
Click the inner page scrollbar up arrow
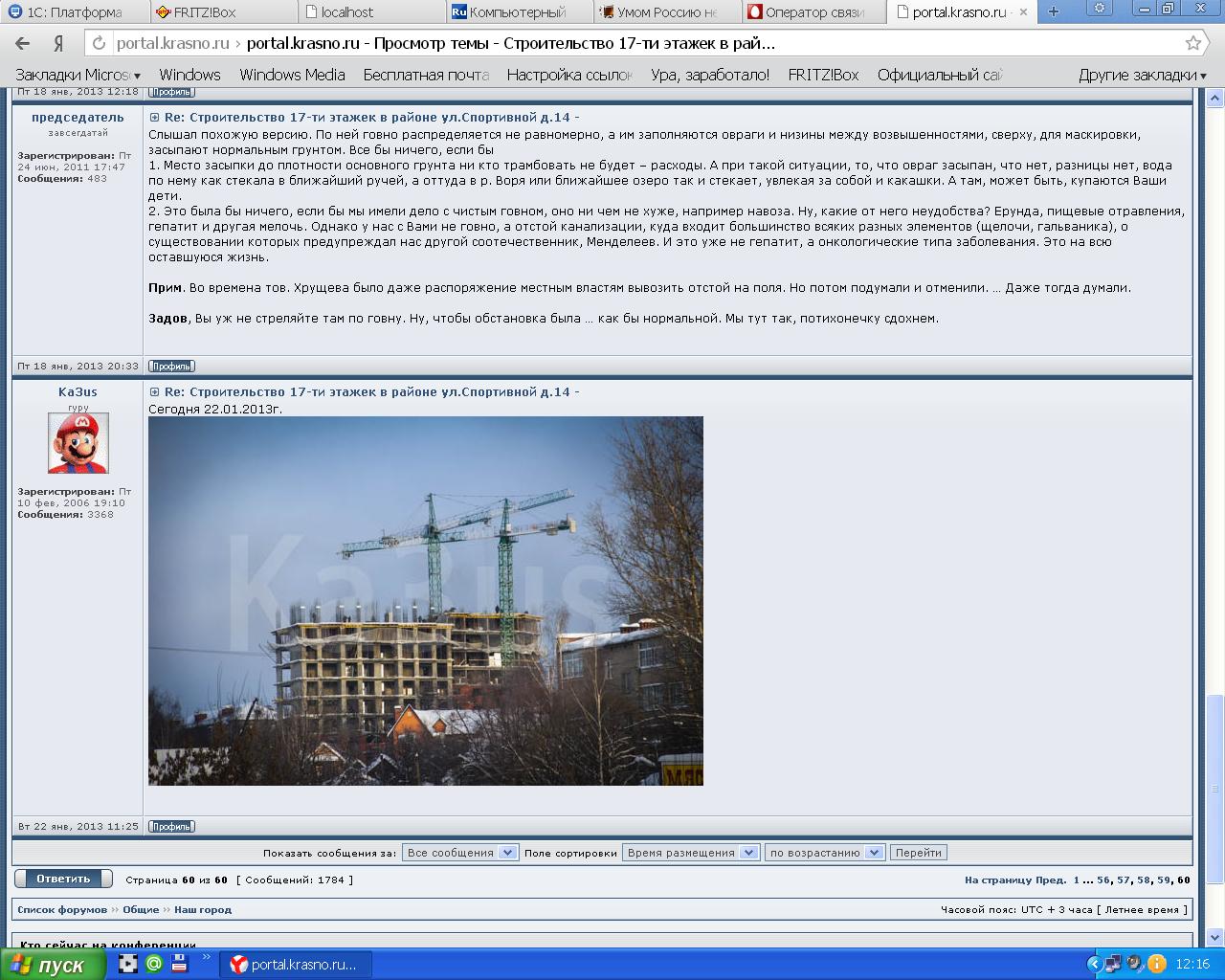coord(1215,98)
